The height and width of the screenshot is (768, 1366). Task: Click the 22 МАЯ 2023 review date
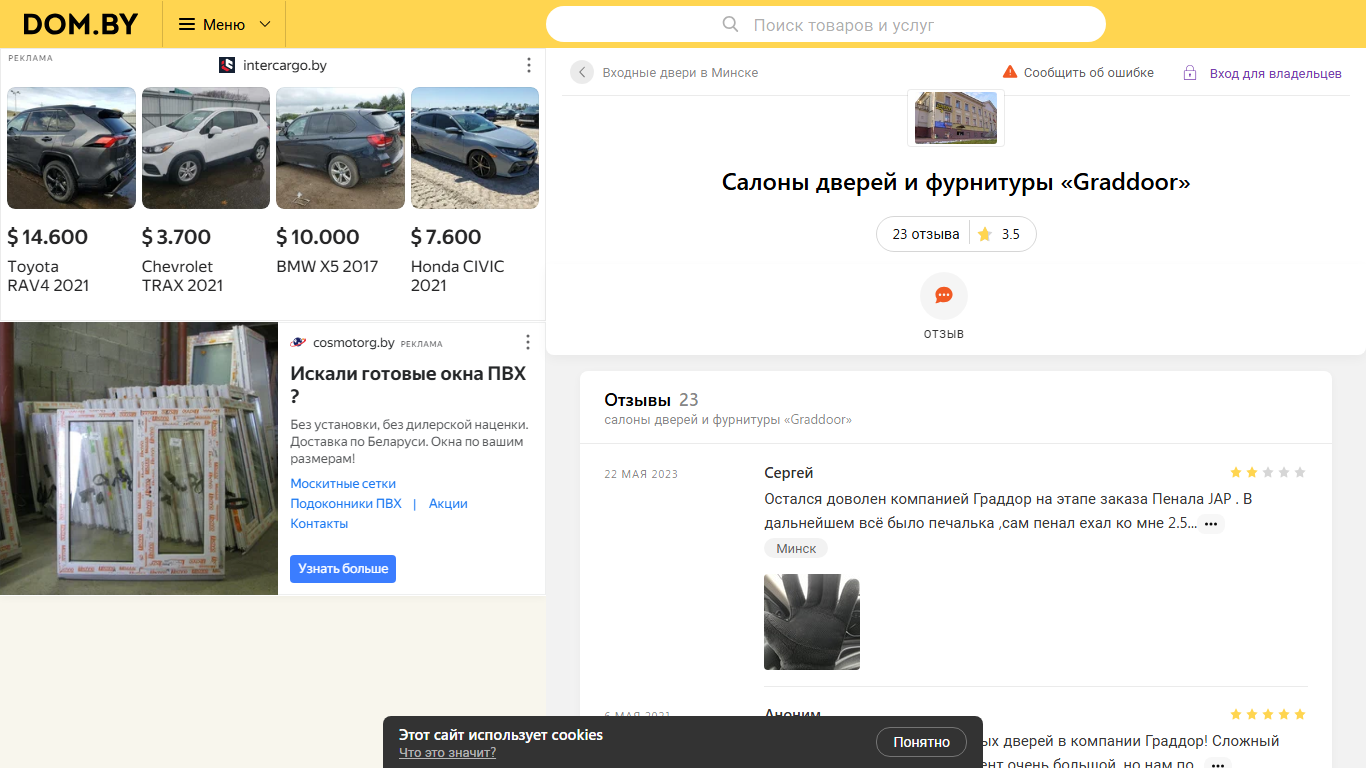[641, 474]
